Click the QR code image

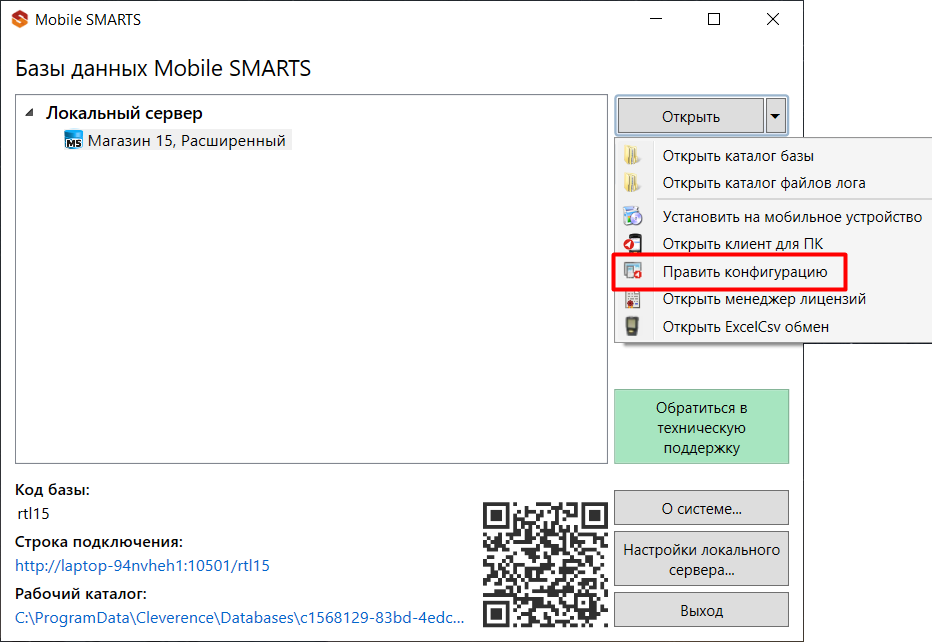(x=545, y=564)
